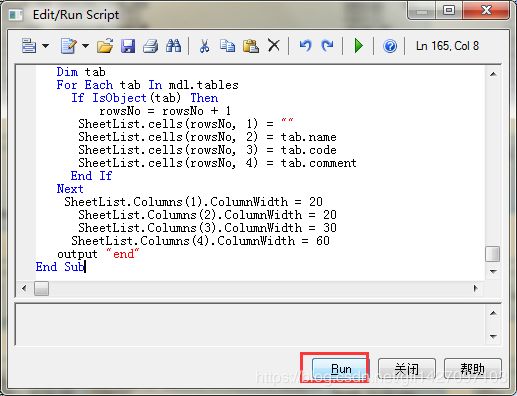Click the 'If IsObject(tab) Then' line
517x396 pixels.
tap(145, 98)
